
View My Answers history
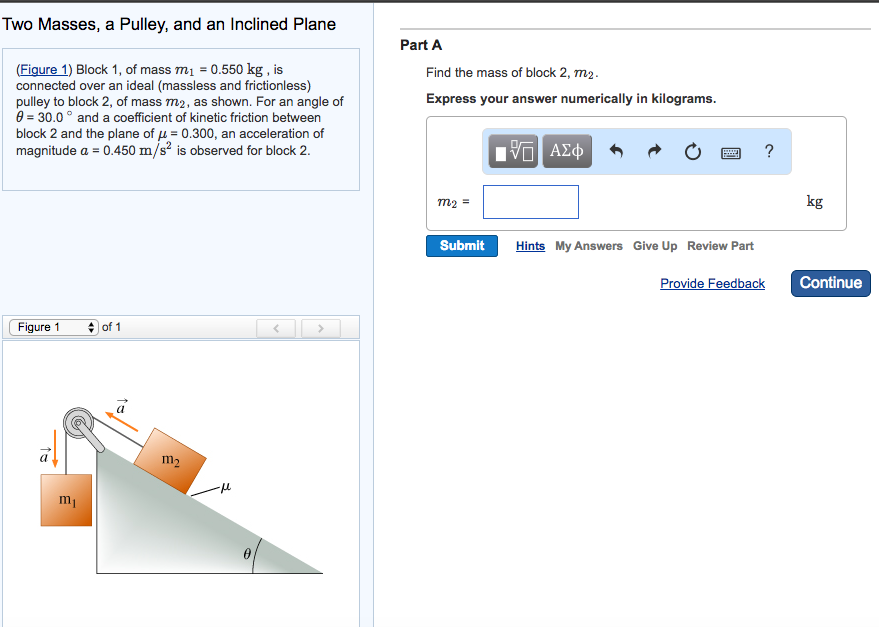(x=588, y=246)
